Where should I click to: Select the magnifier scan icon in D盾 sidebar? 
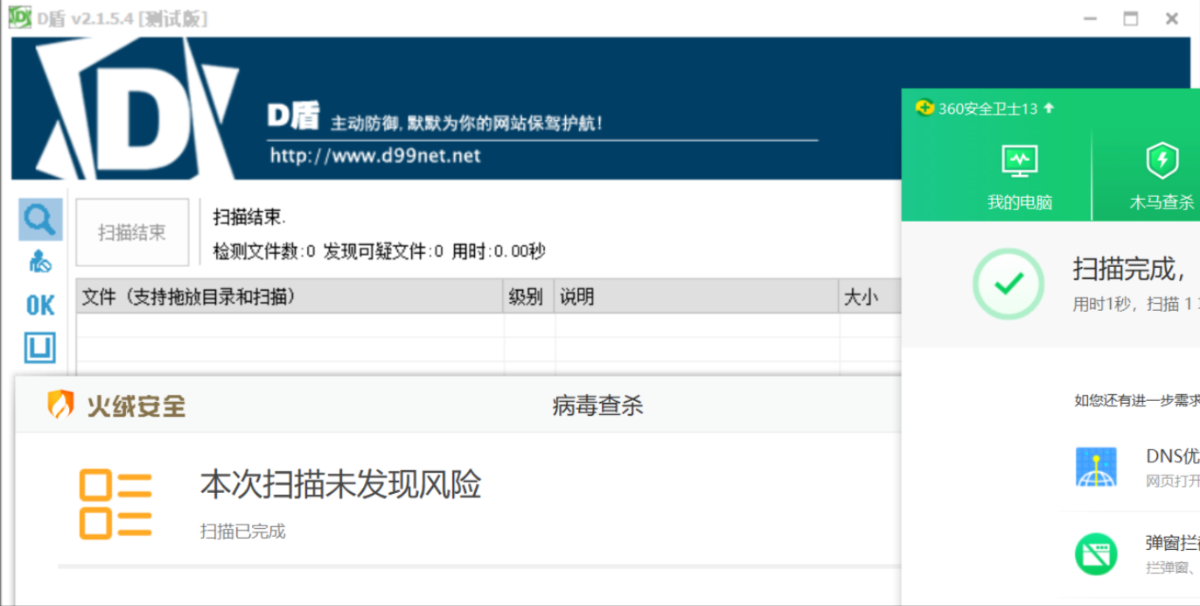(40, 219)
